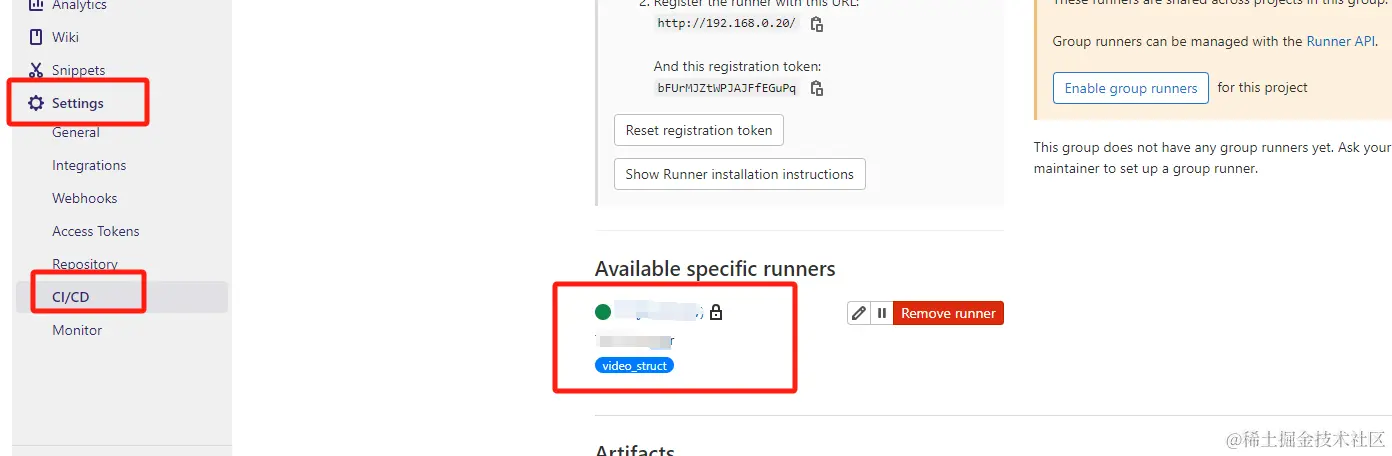This screenshot has height=456, width=1392.
Task: Click the Wiki book icon in sidebar
Action: [x=36, y=37]
